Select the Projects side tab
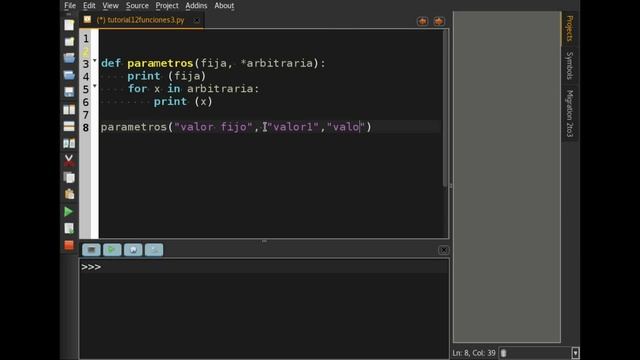 click(x=570, y=29)
